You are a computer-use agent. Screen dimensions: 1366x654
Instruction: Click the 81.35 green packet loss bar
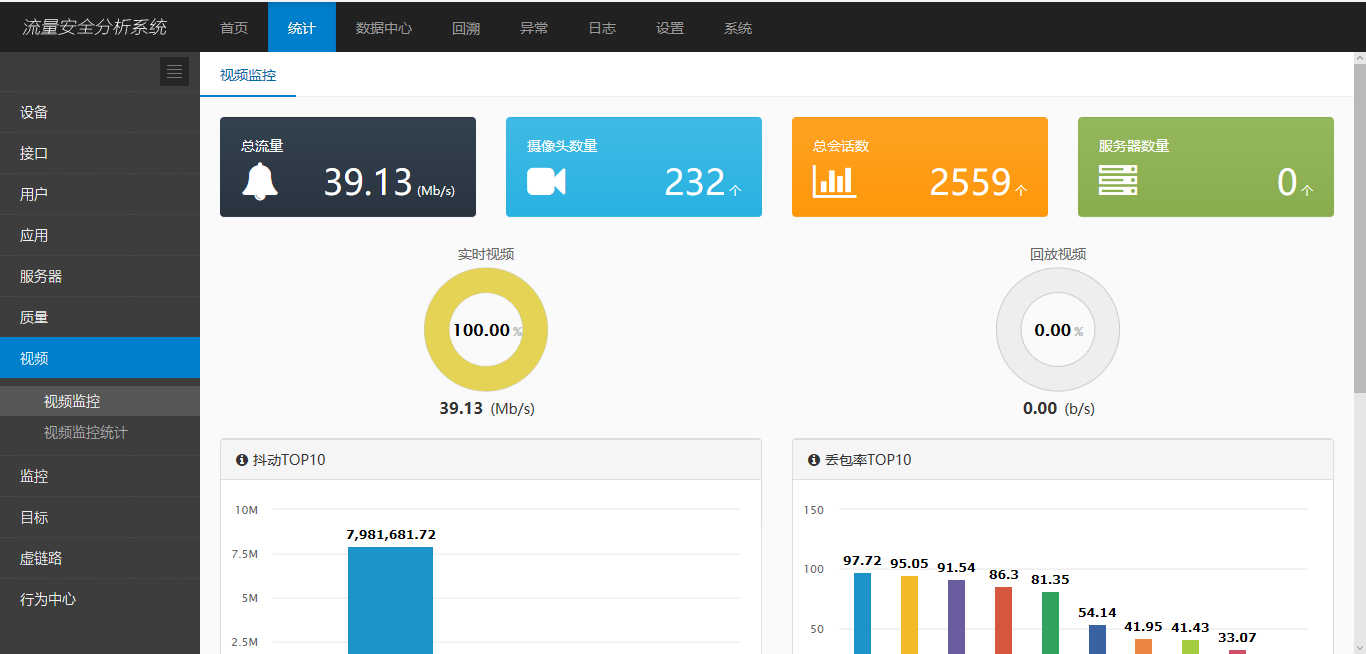click(x=1050, y=623)
